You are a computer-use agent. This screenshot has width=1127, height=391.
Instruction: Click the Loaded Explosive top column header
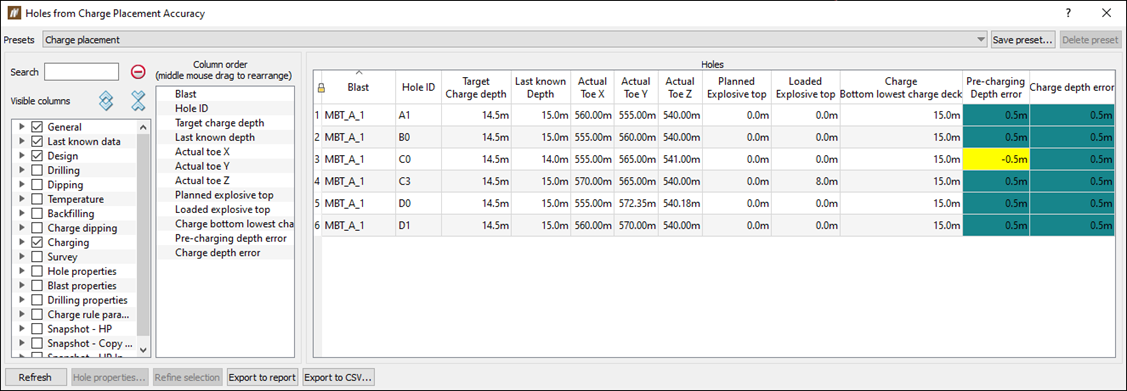(x=806, y=87)
